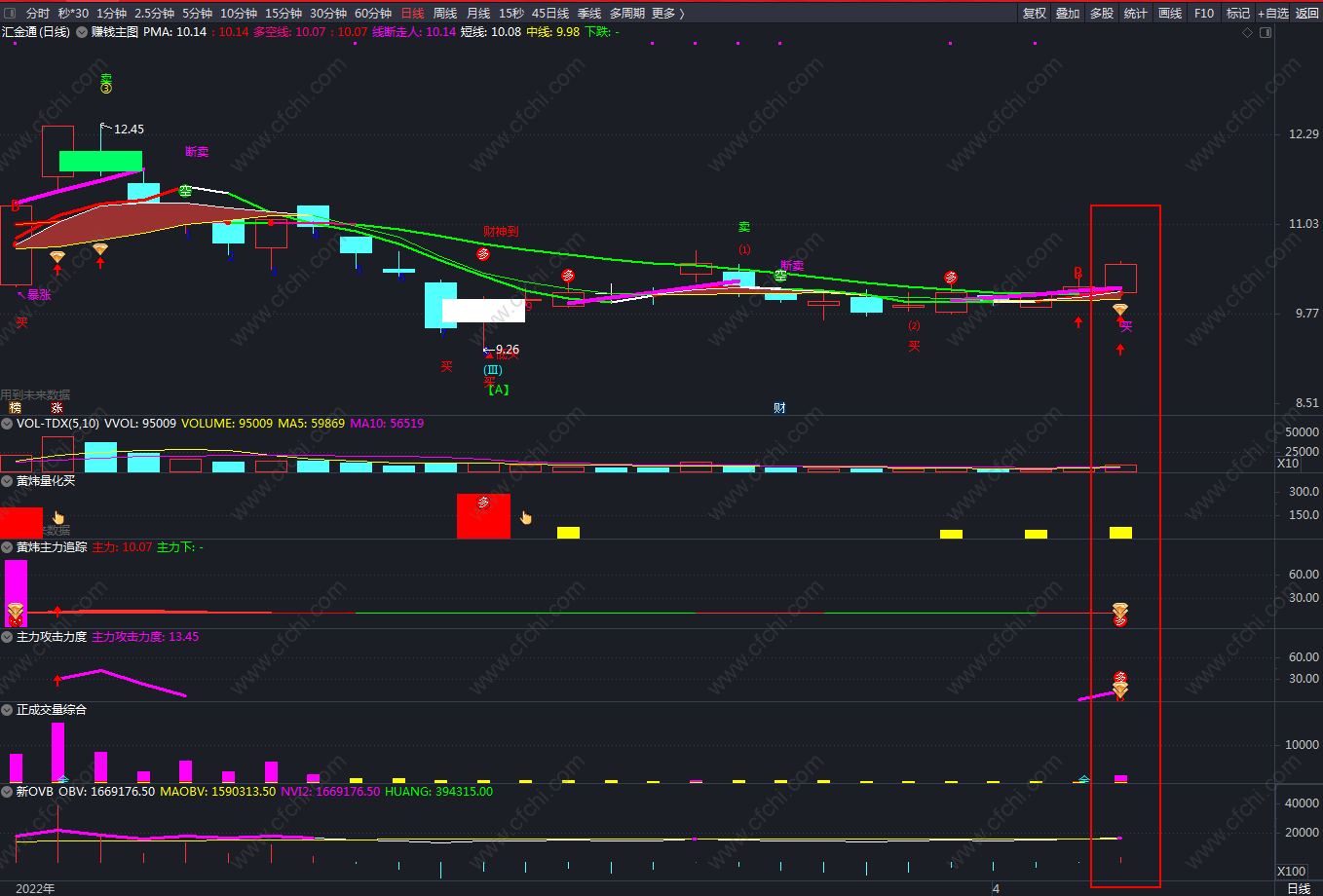Click the diamond icon above the price axis
Viewport: 1323px width, 896px height.
pyautogui.click(x=1248, y=32)
